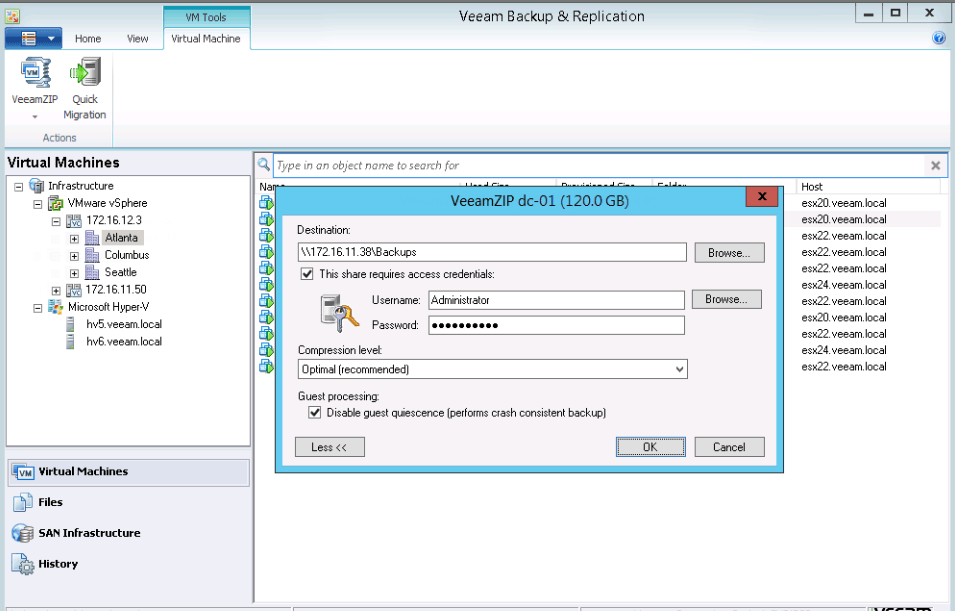This screenshot has height=611, width=955.
Task: Click the Seattle datacenter icon
Action: pyautogui.click(x=92, y=272)
